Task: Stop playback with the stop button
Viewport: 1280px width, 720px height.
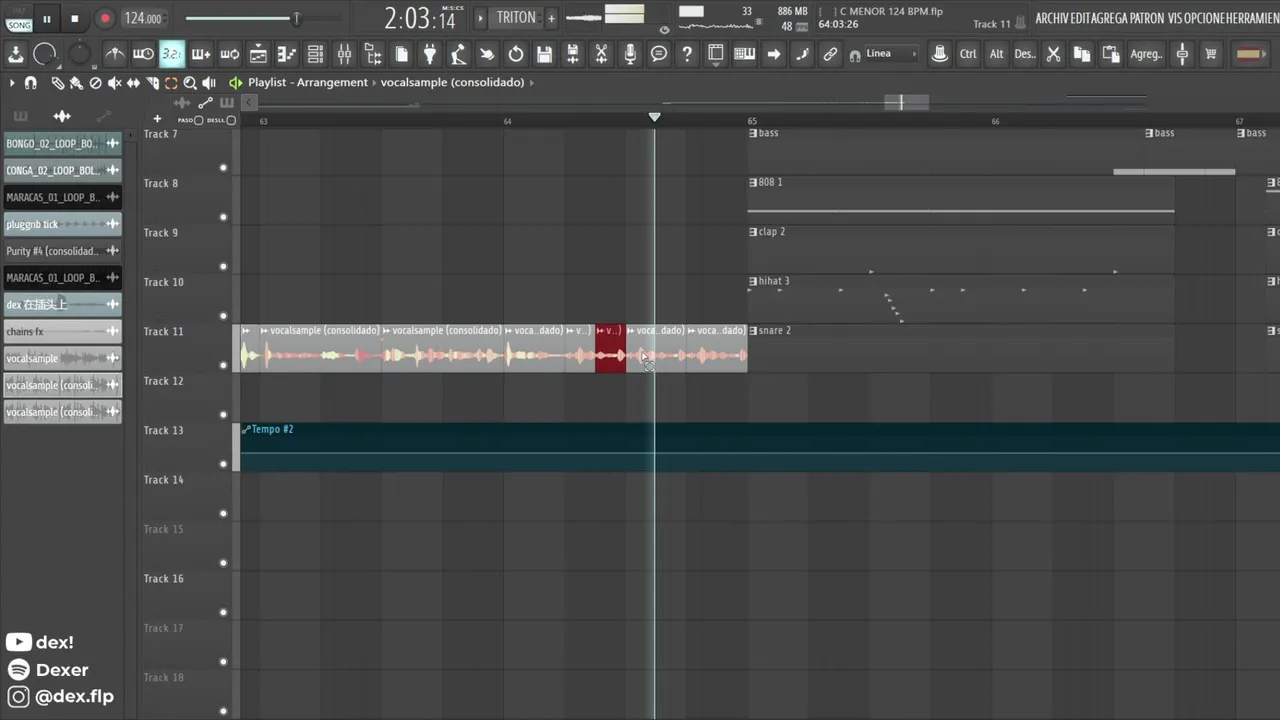Action: point(75,19)
